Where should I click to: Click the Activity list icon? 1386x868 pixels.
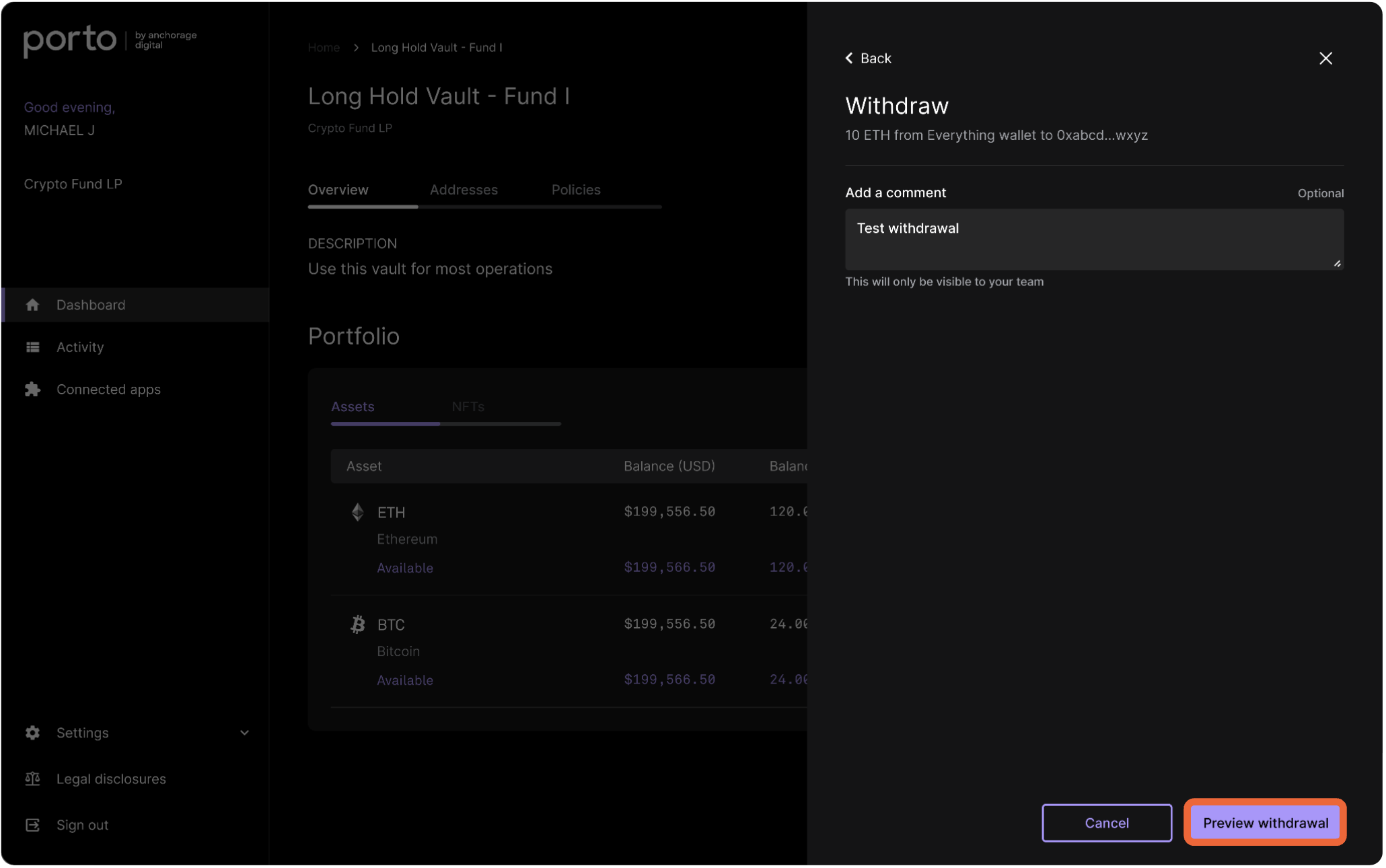coord(32,347)
